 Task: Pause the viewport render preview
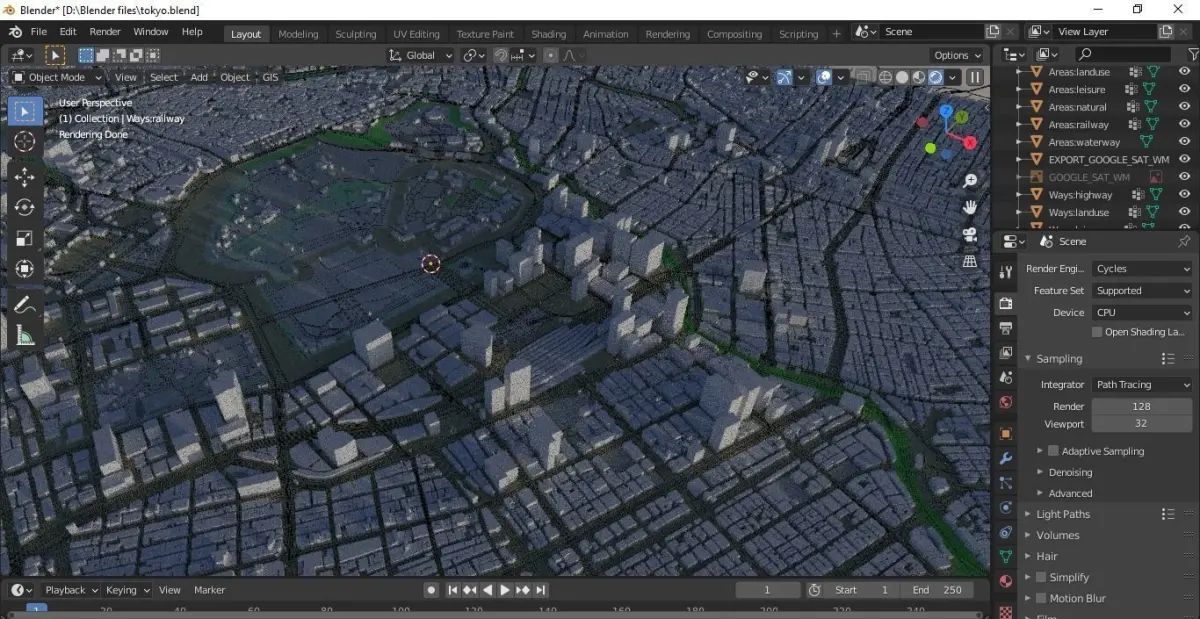tap(975, 77)
